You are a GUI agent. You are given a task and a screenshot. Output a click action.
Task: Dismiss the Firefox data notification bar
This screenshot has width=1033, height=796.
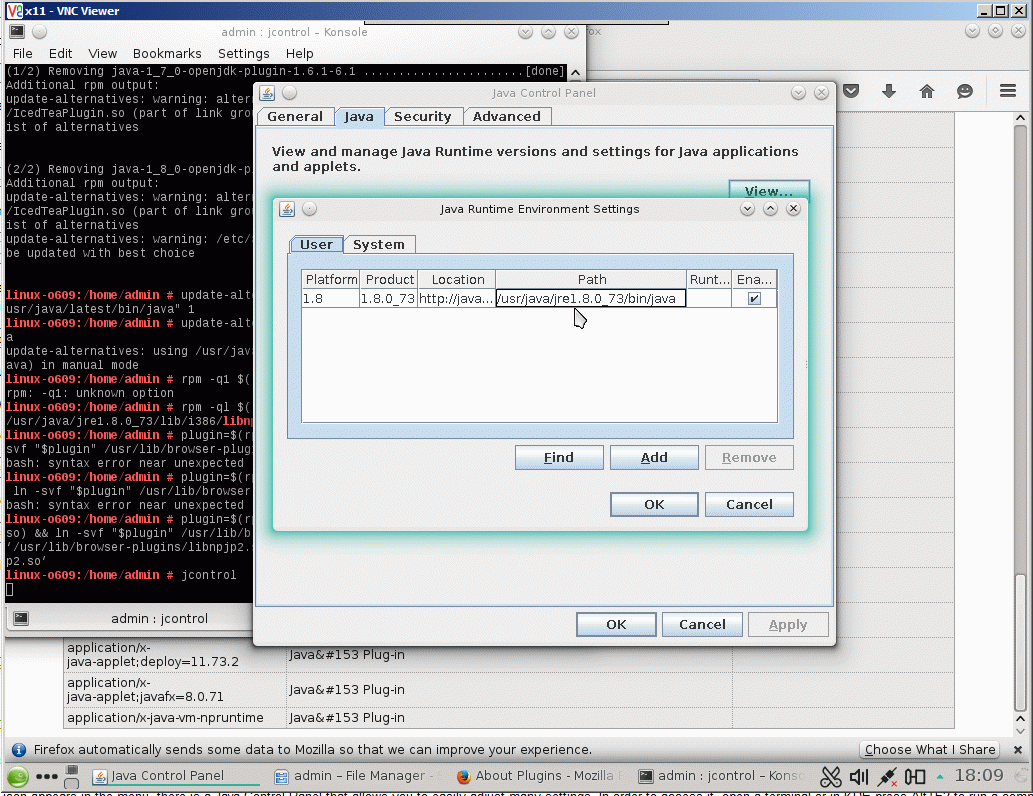(x=1018, y=750)
